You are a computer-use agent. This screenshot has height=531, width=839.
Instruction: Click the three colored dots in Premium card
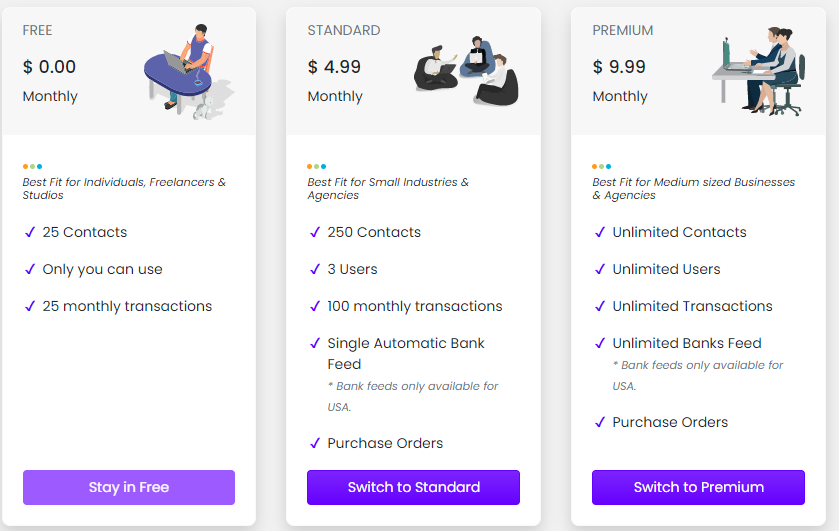coord(601,166)
